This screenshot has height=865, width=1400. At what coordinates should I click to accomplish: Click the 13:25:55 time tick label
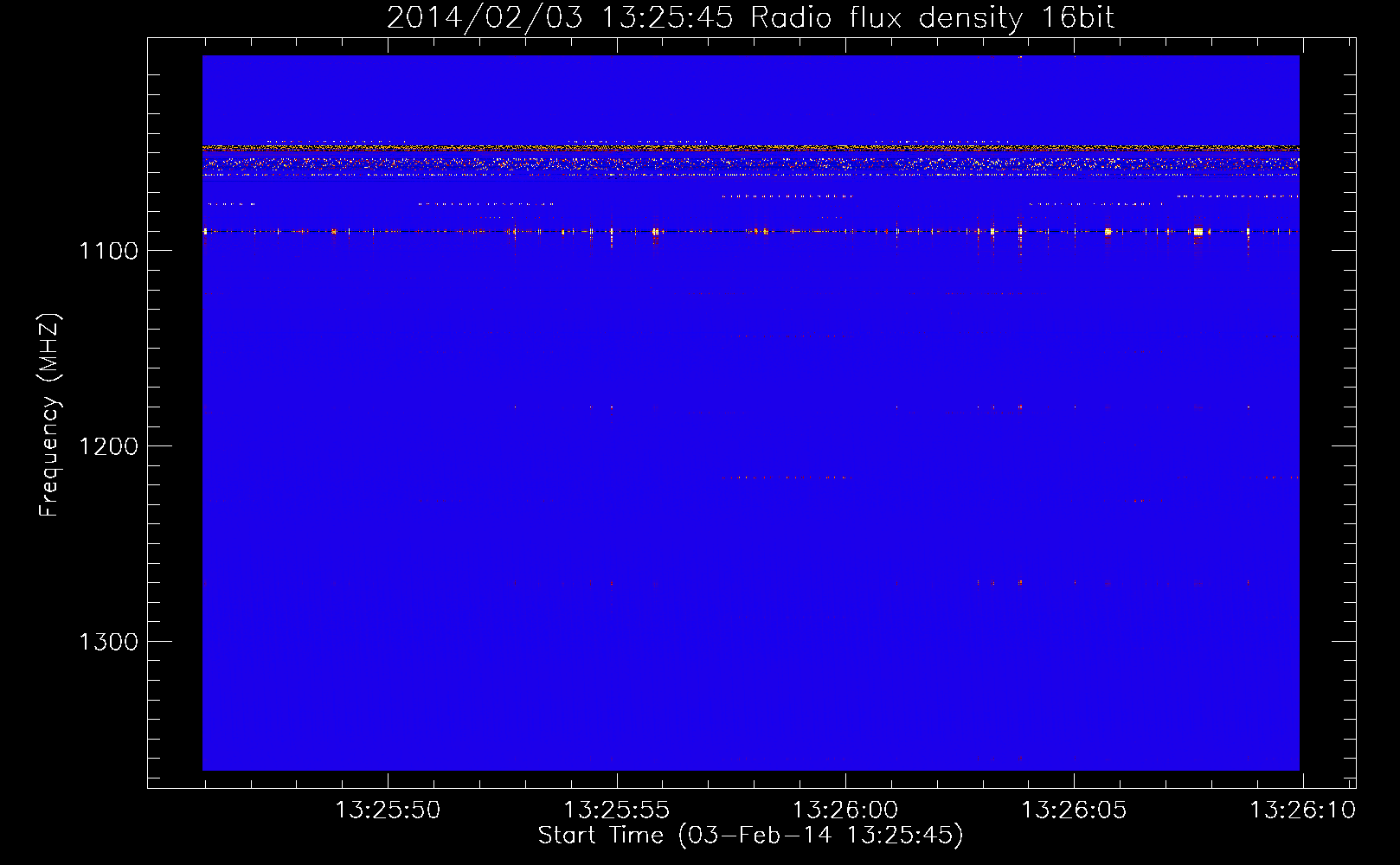click(617, 811)
